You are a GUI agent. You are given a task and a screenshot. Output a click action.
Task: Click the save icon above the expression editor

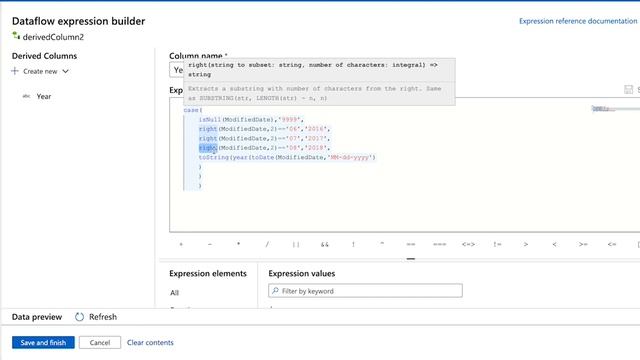coord(629,89)
